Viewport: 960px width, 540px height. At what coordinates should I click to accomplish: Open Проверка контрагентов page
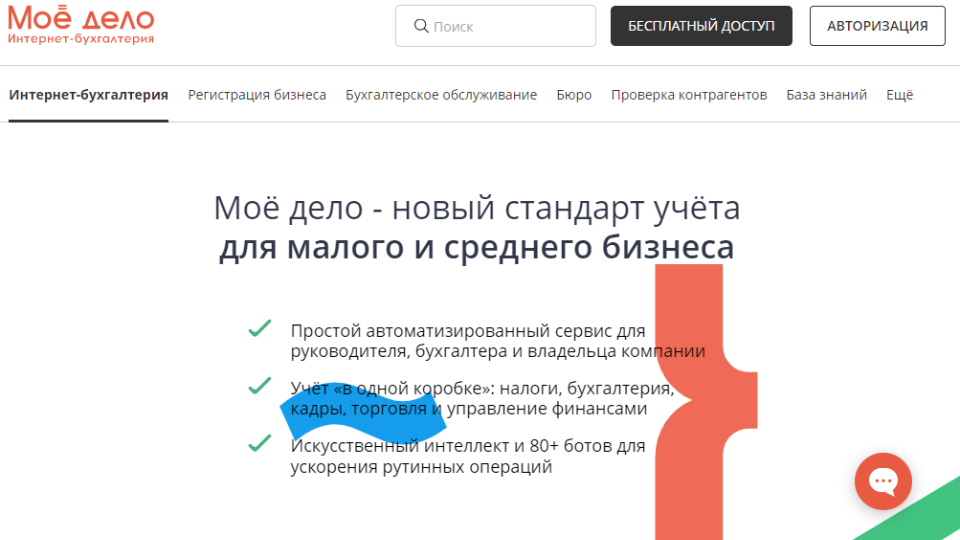[689, 95]
